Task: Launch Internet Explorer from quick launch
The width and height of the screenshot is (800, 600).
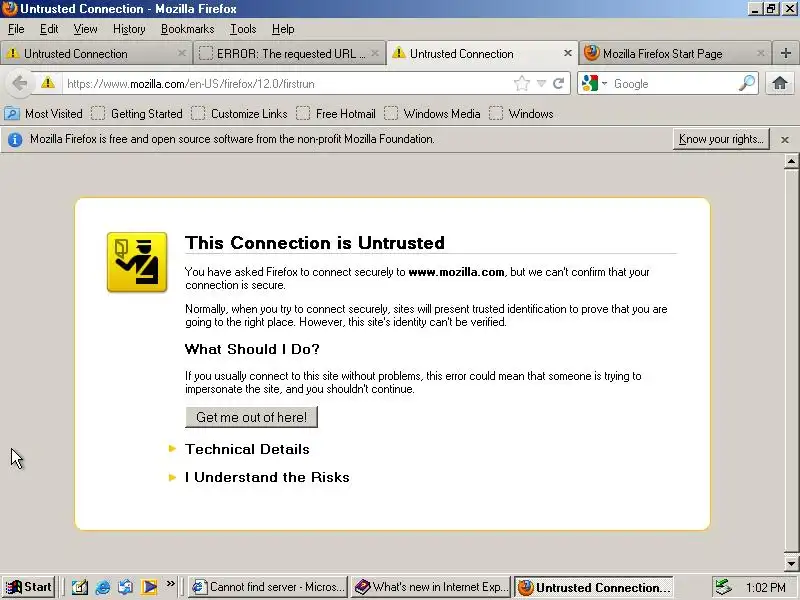Action: click(103, 587)
